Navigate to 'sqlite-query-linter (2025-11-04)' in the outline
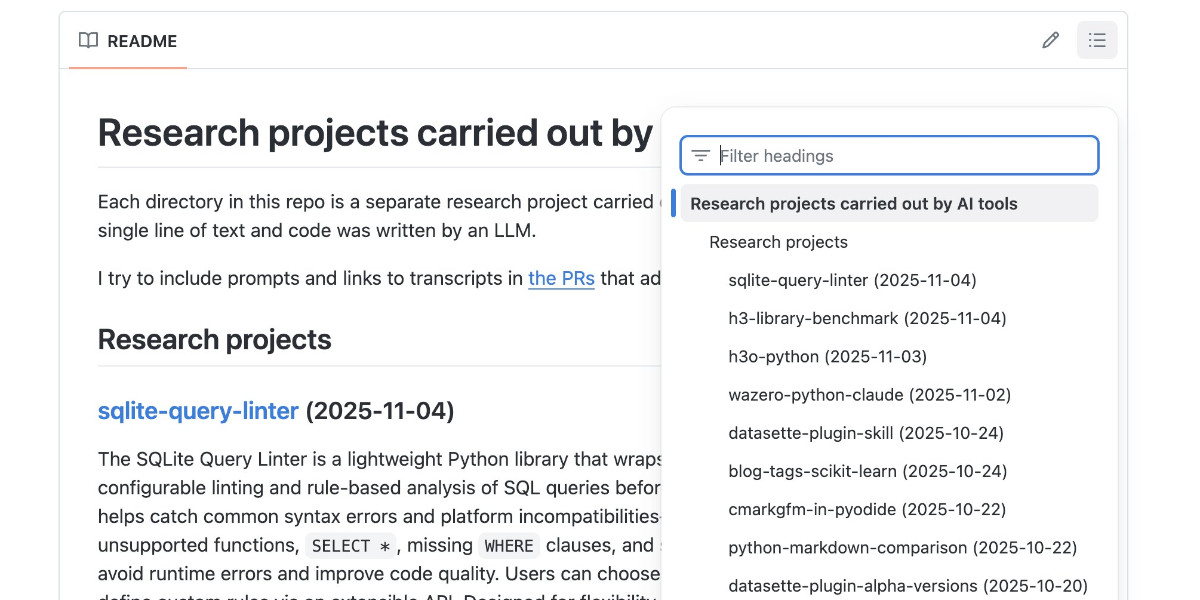This screenshot has width=1200, height=600. pos(852,280)
